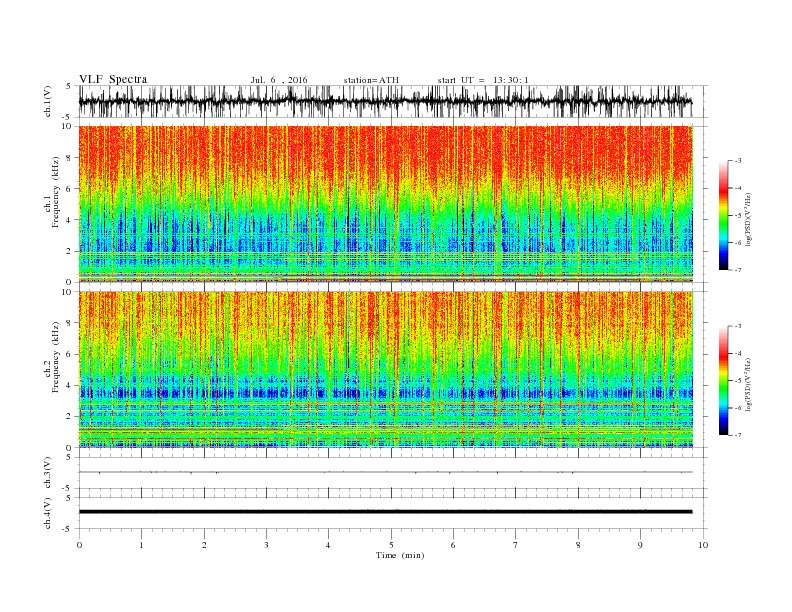Click the ch.2 spectrogram color scale bar

pos(723,380)
